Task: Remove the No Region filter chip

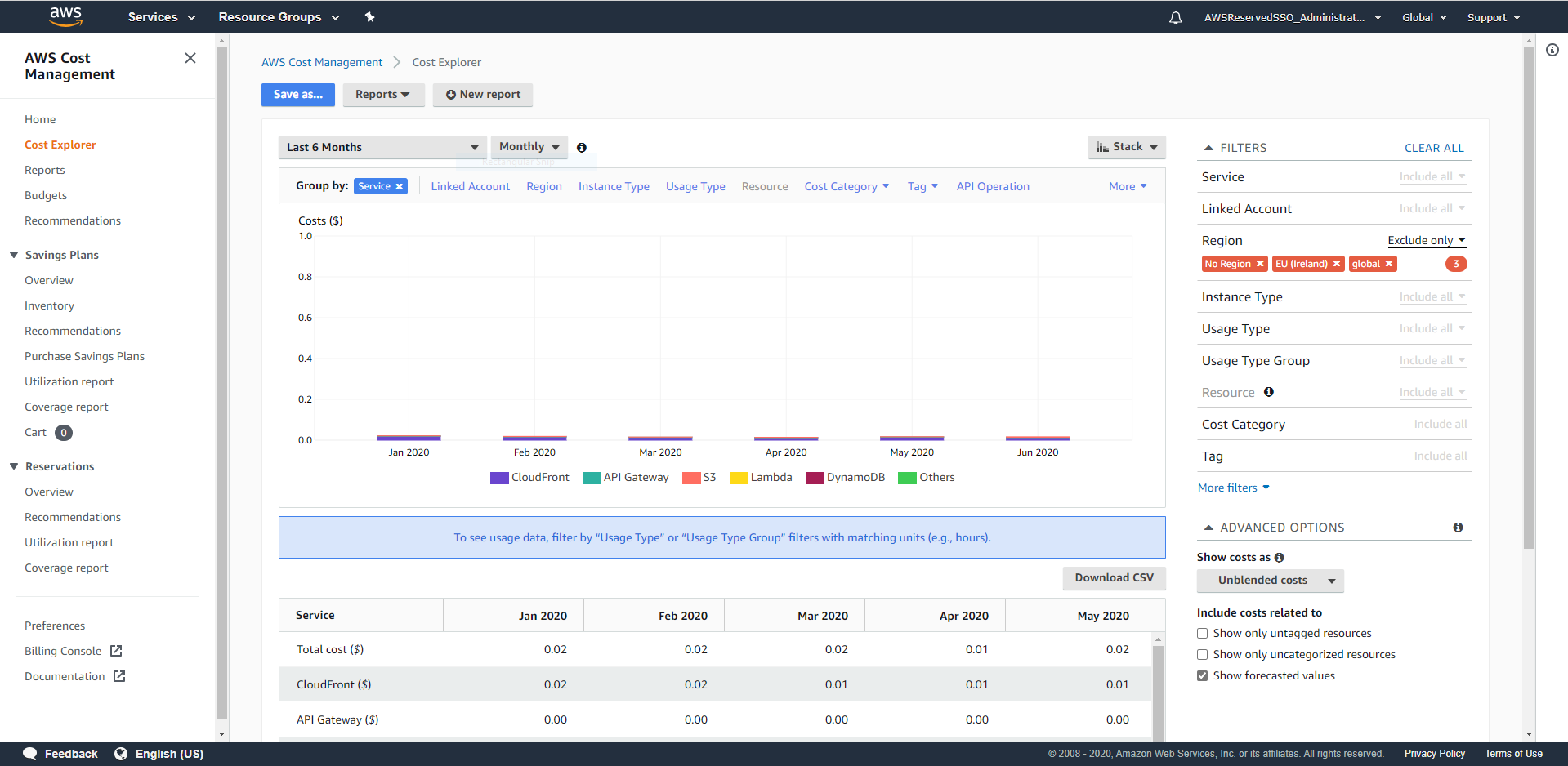Action: click(x=1260, y=264)
